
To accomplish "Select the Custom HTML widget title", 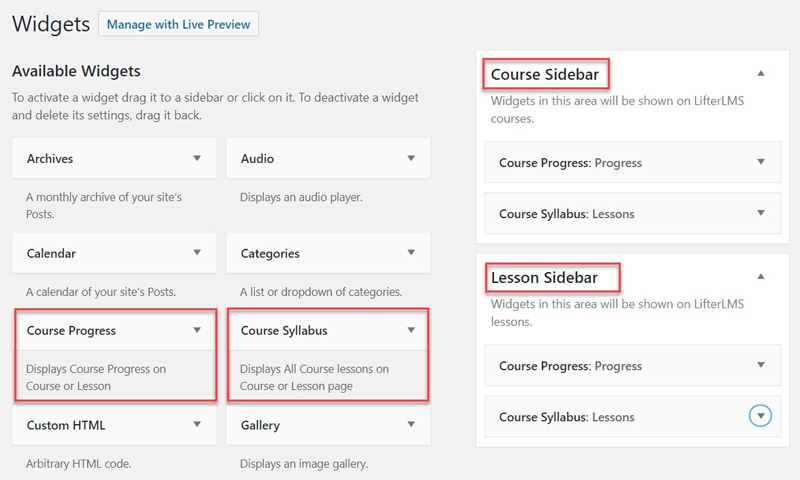I will tap(66, 425).
